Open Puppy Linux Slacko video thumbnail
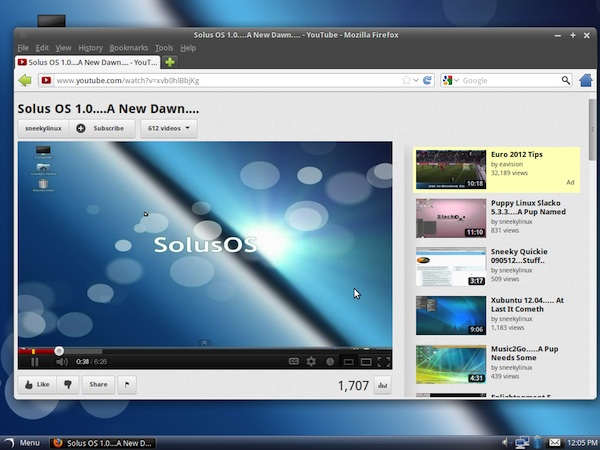Viewport: 600px width, 450px height. point(451,218)
